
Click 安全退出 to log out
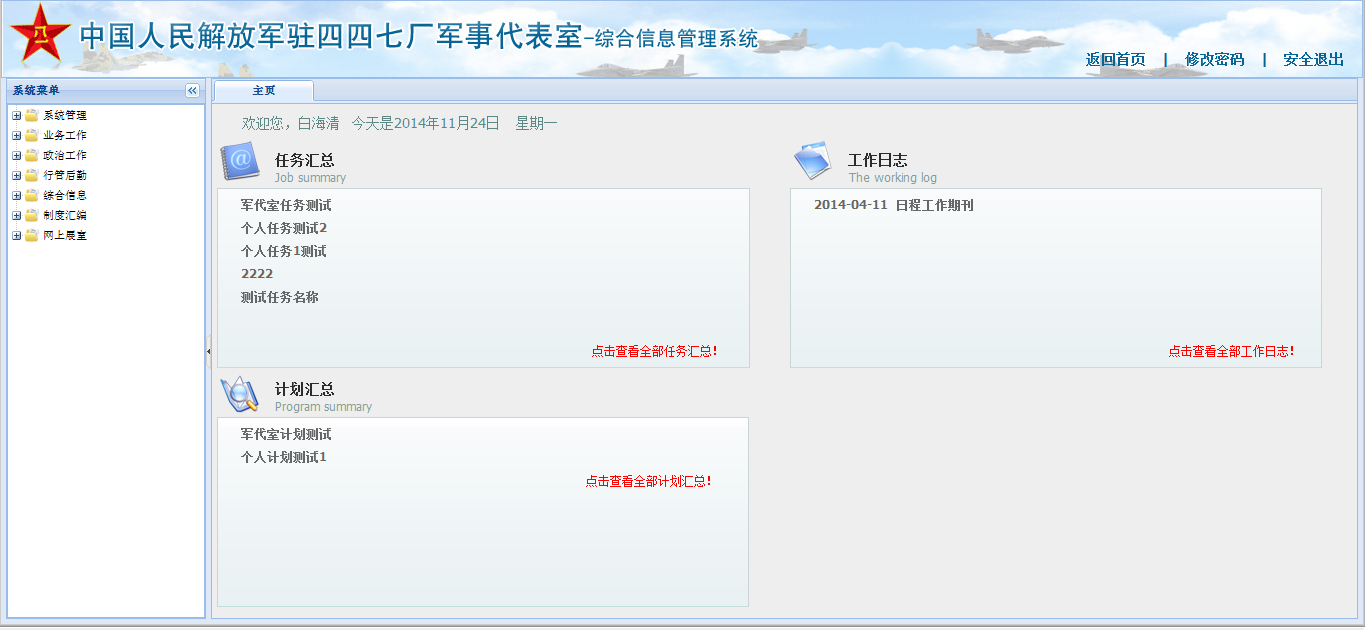point(1313,60)
